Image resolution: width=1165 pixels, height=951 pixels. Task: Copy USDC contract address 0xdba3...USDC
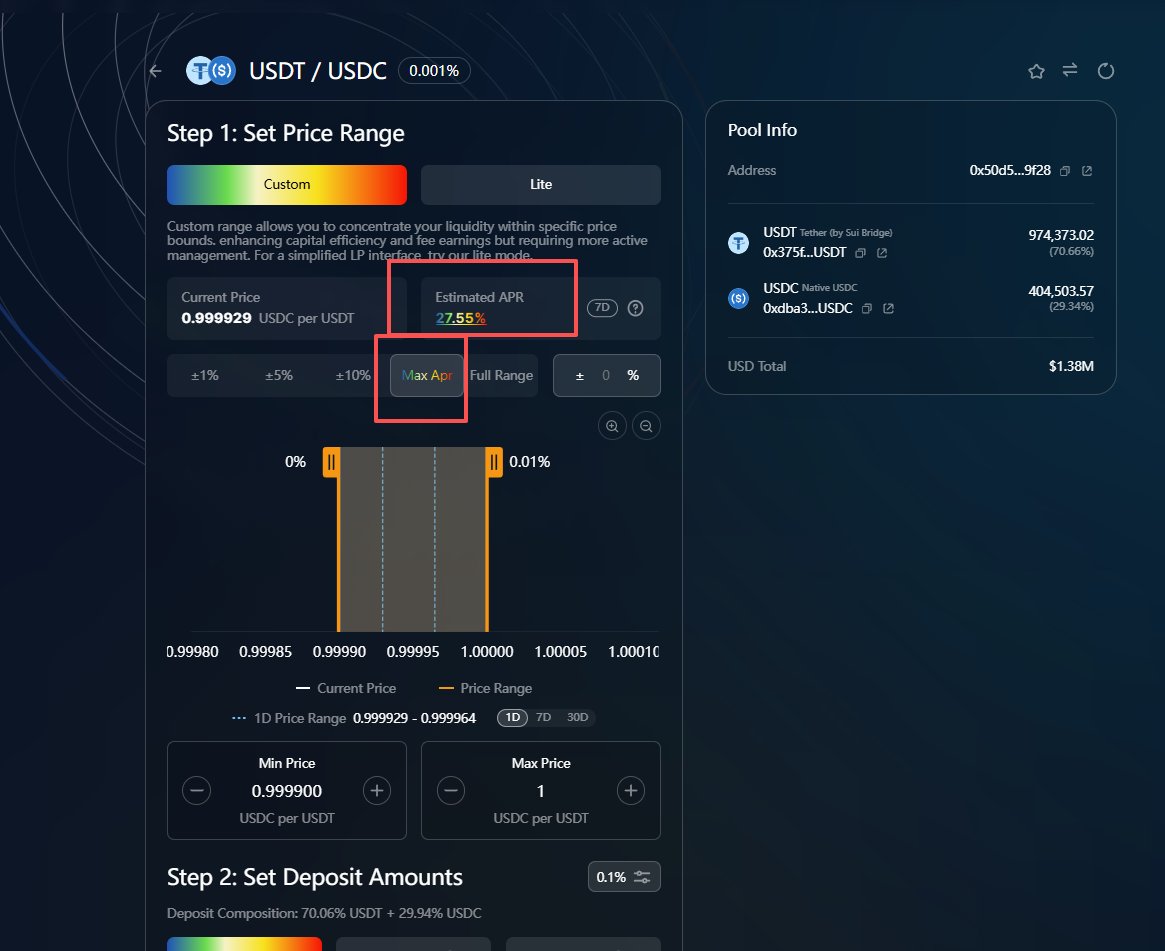coord(866,308)
